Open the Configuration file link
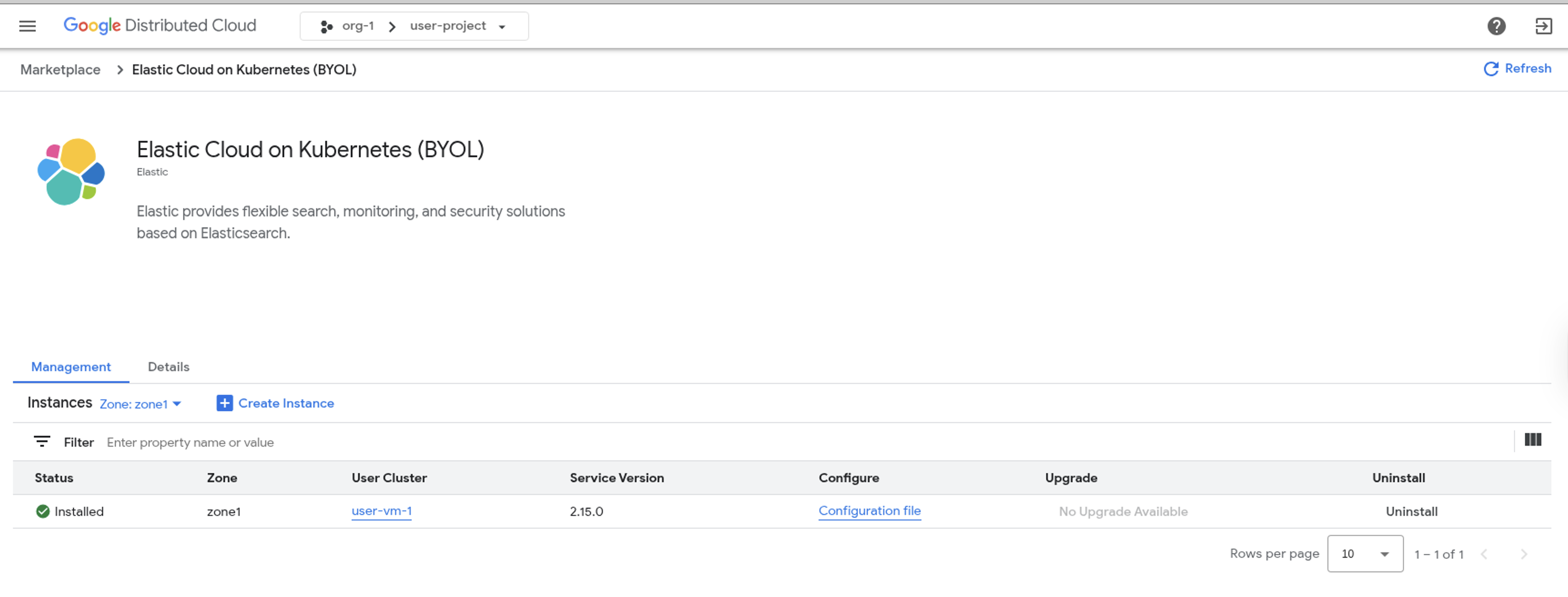Viewport: 1568px width, 597px height. [x=869, y=511]
